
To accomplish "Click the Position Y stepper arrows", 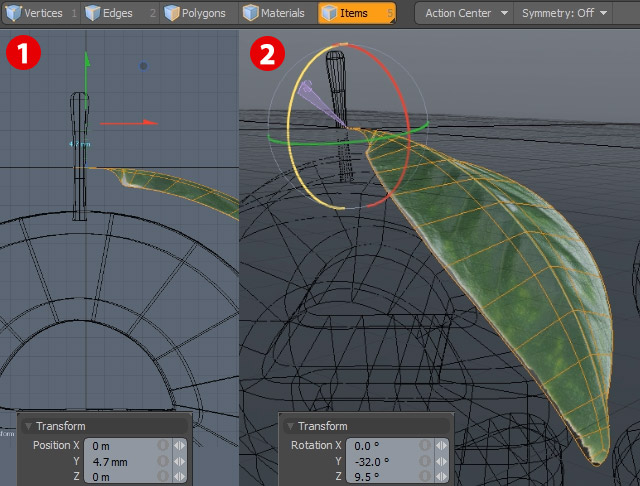I will 179,462.
